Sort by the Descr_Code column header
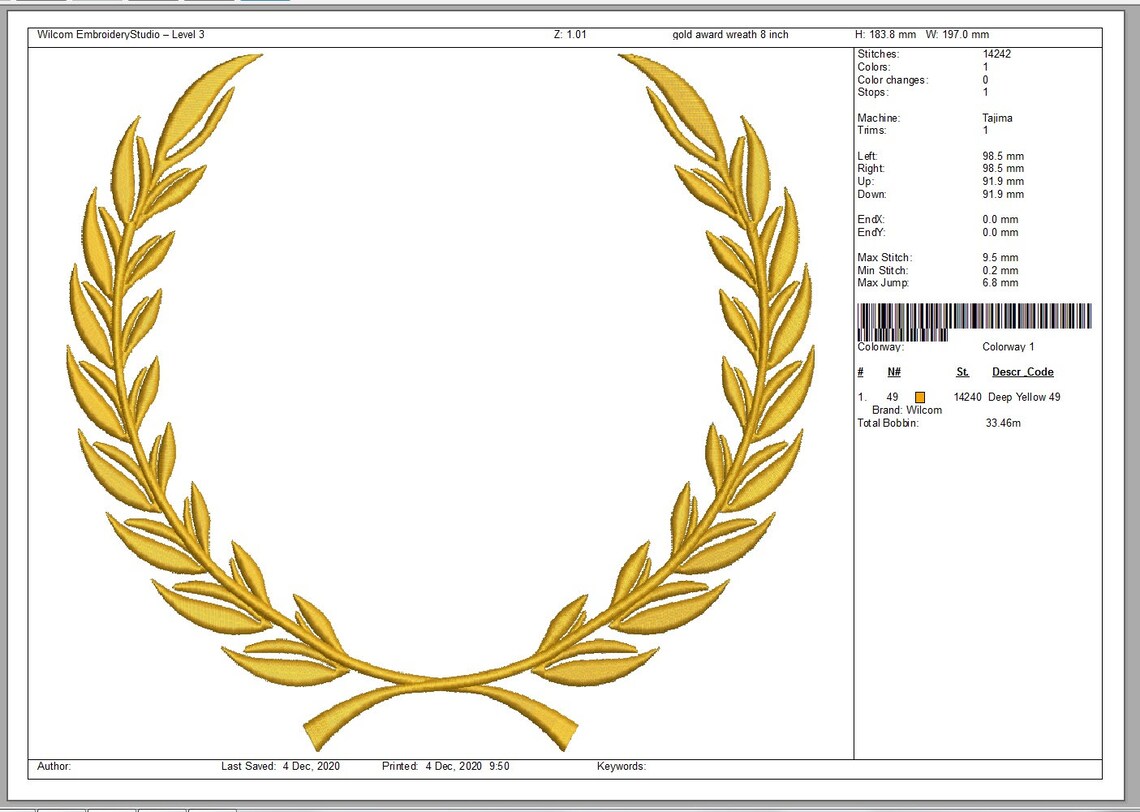 tap(1021, 371)
